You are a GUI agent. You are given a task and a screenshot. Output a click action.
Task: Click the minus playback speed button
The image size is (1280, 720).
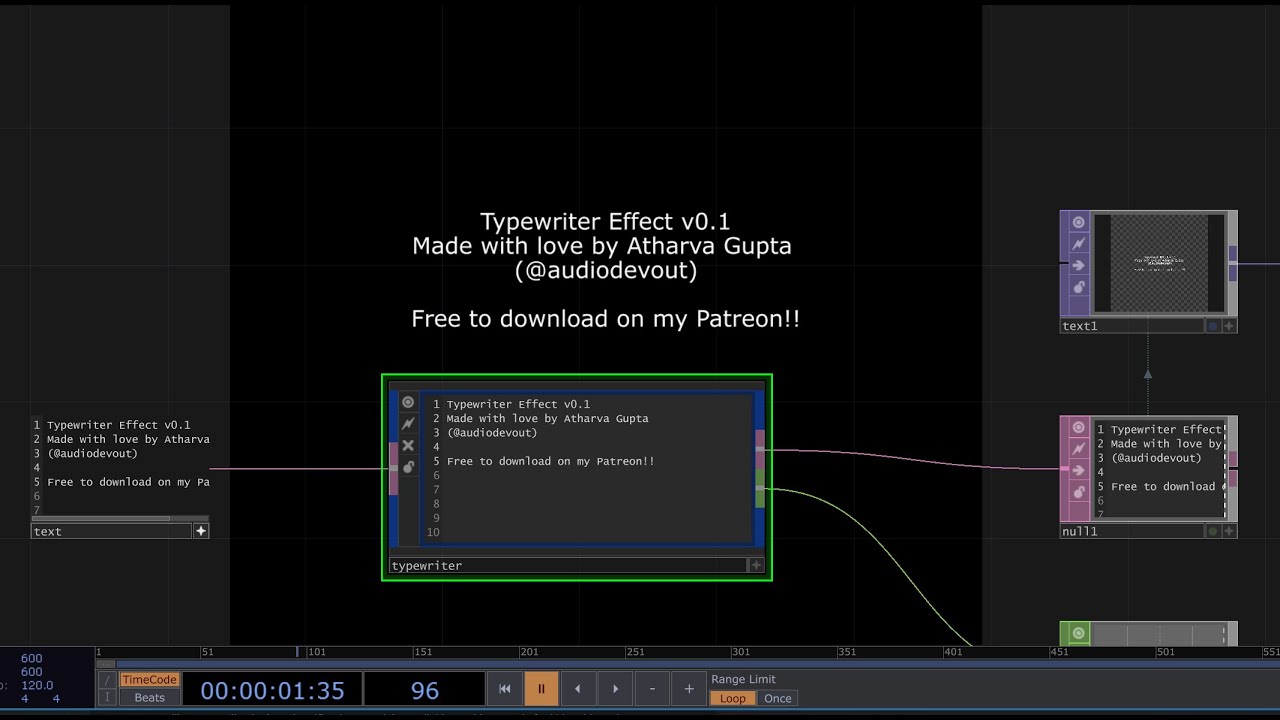(x=652, y=688)
